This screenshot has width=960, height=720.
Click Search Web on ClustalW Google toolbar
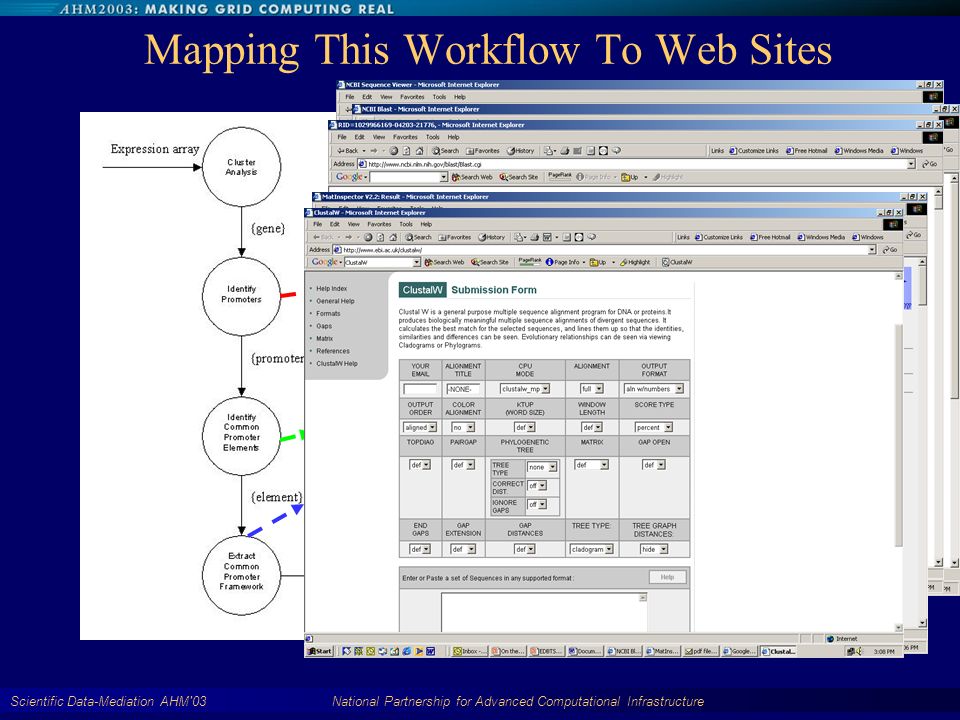click(444, 262)
